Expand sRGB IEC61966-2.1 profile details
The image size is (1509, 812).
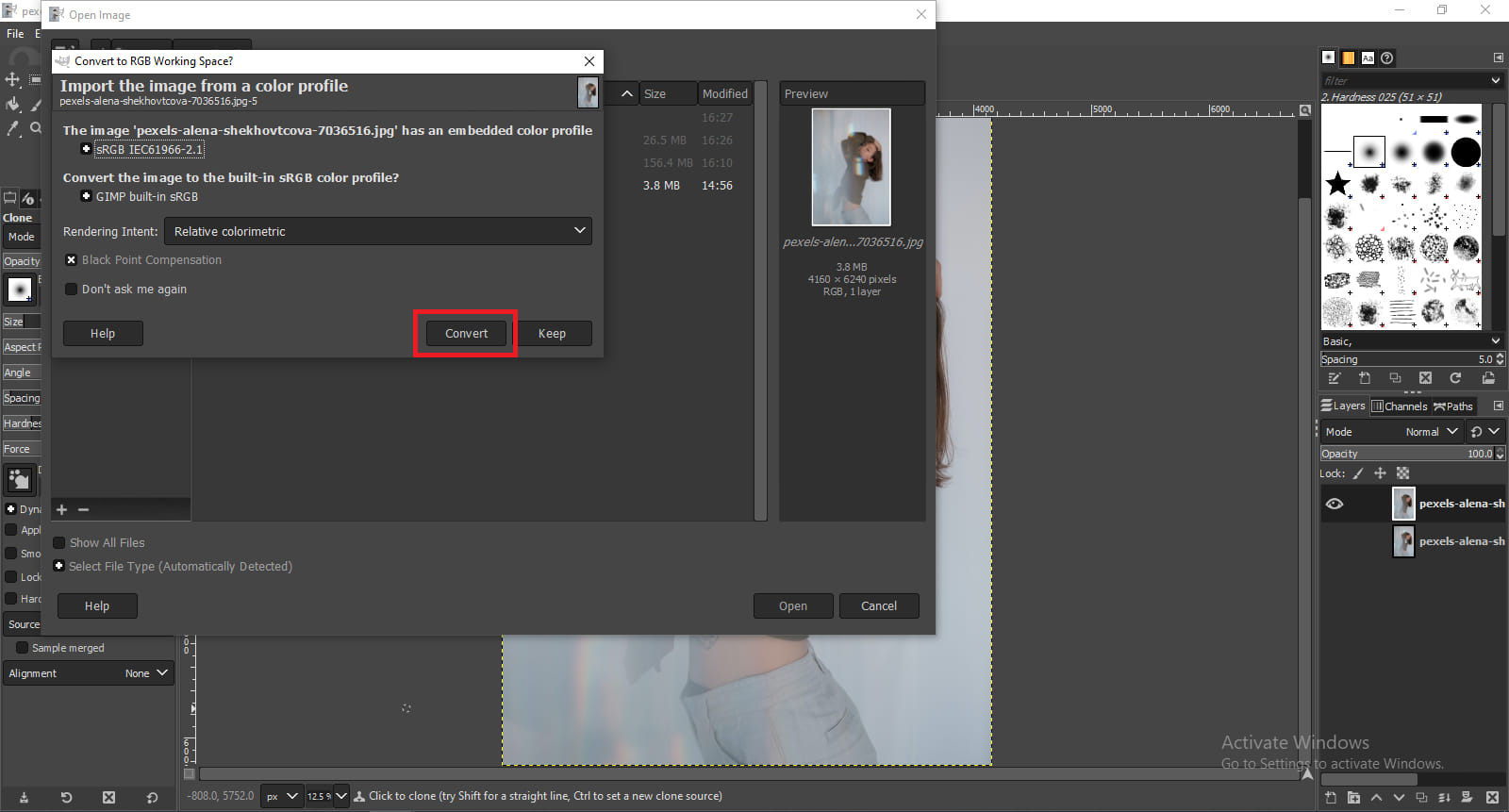coord(86,149)
